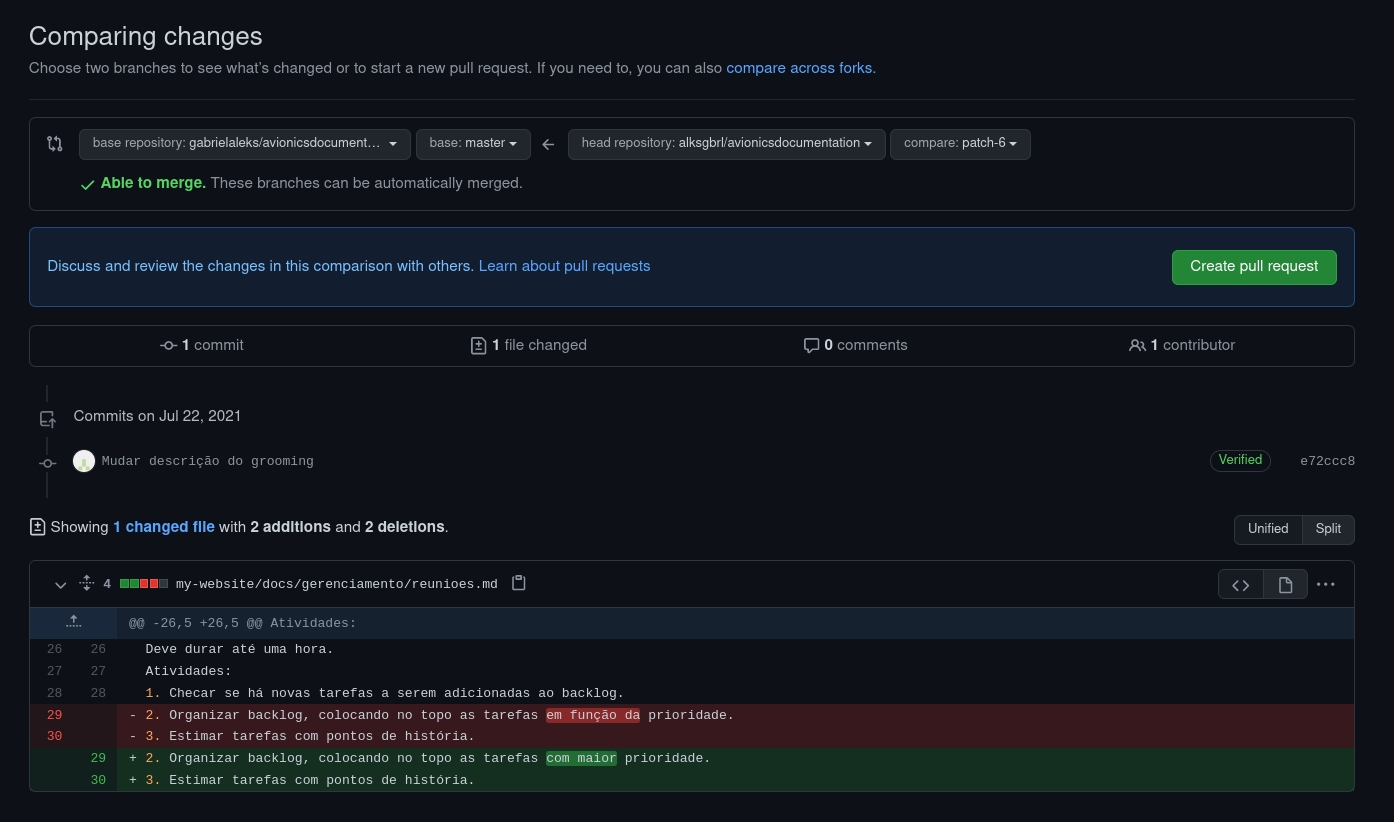Image resolution: width=1394 pixels, height=822 pixels.
Task: Click the commits push icon on timeline
Action: pos(47,420)
